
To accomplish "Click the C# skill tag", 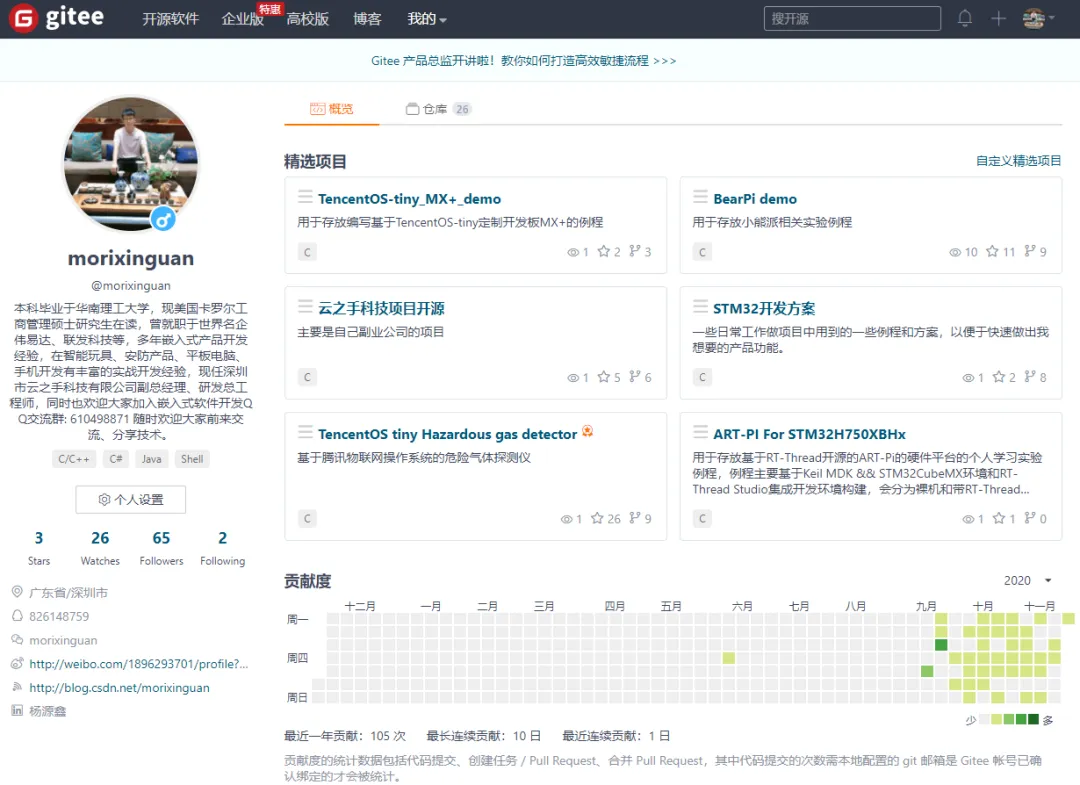I will [116, 459].
